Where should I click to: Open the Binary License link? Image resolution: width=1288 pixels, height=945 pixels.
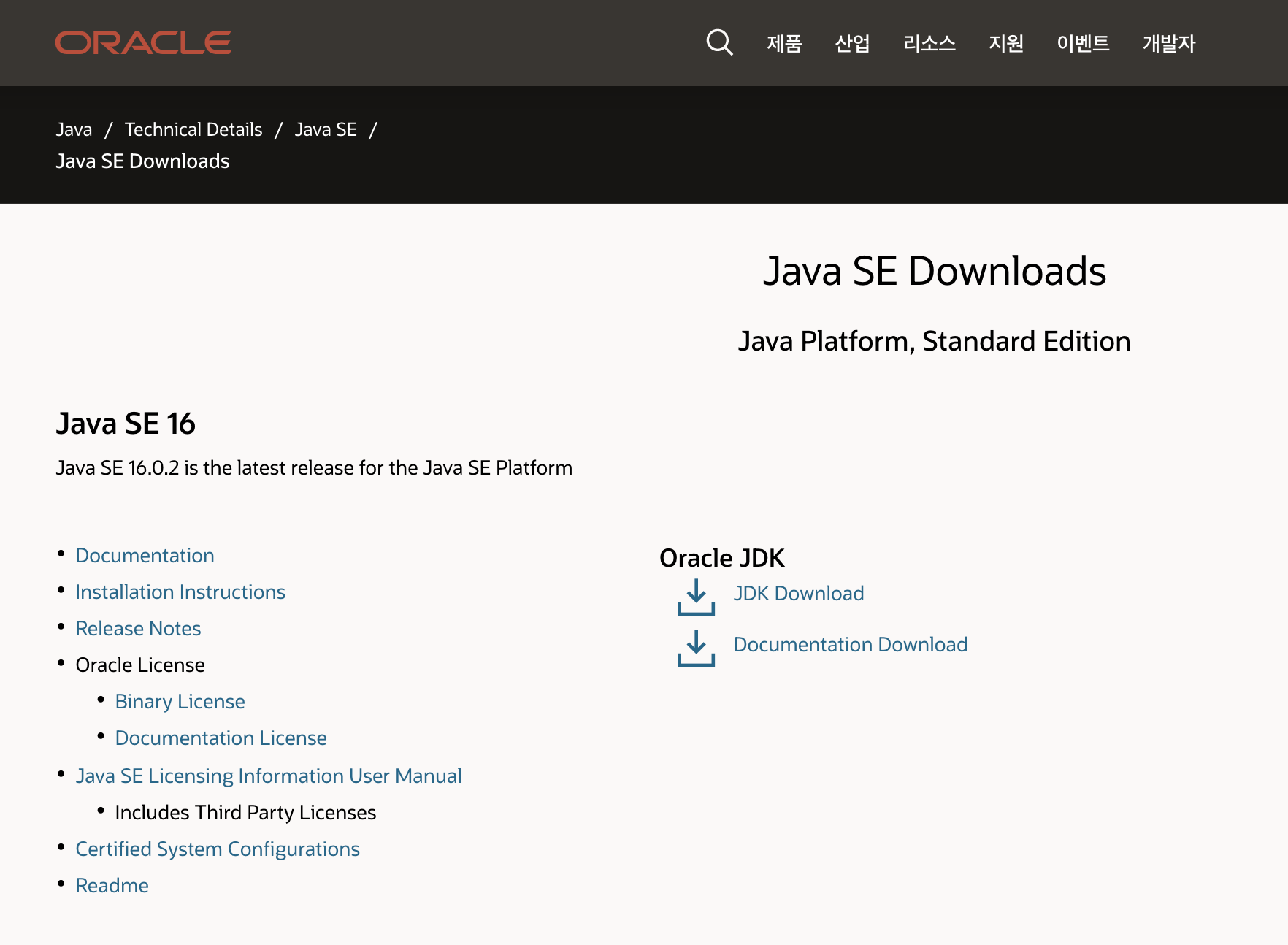180,701
